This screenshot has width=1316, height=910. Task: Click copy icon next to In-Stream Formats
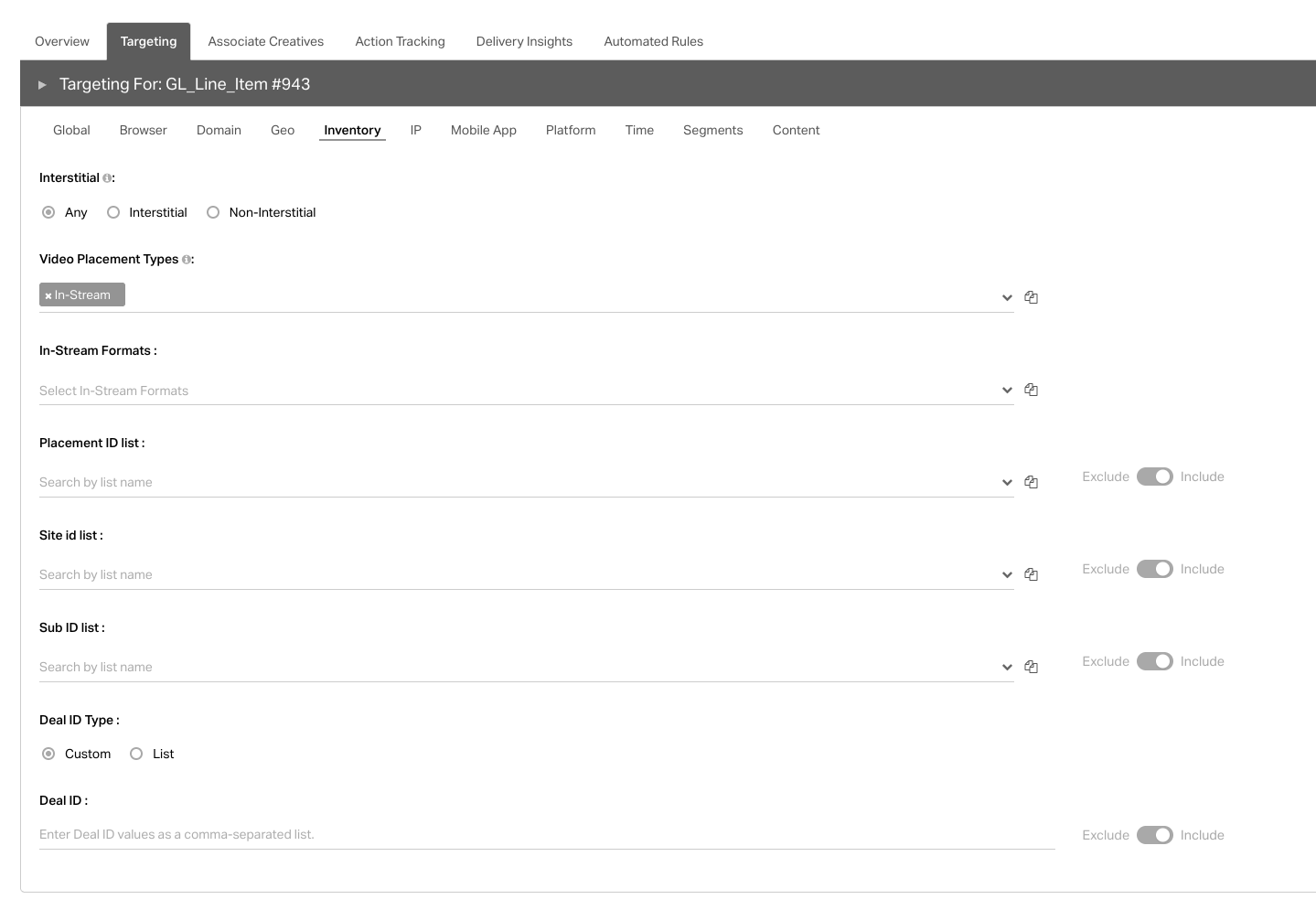pos(1031,390)
